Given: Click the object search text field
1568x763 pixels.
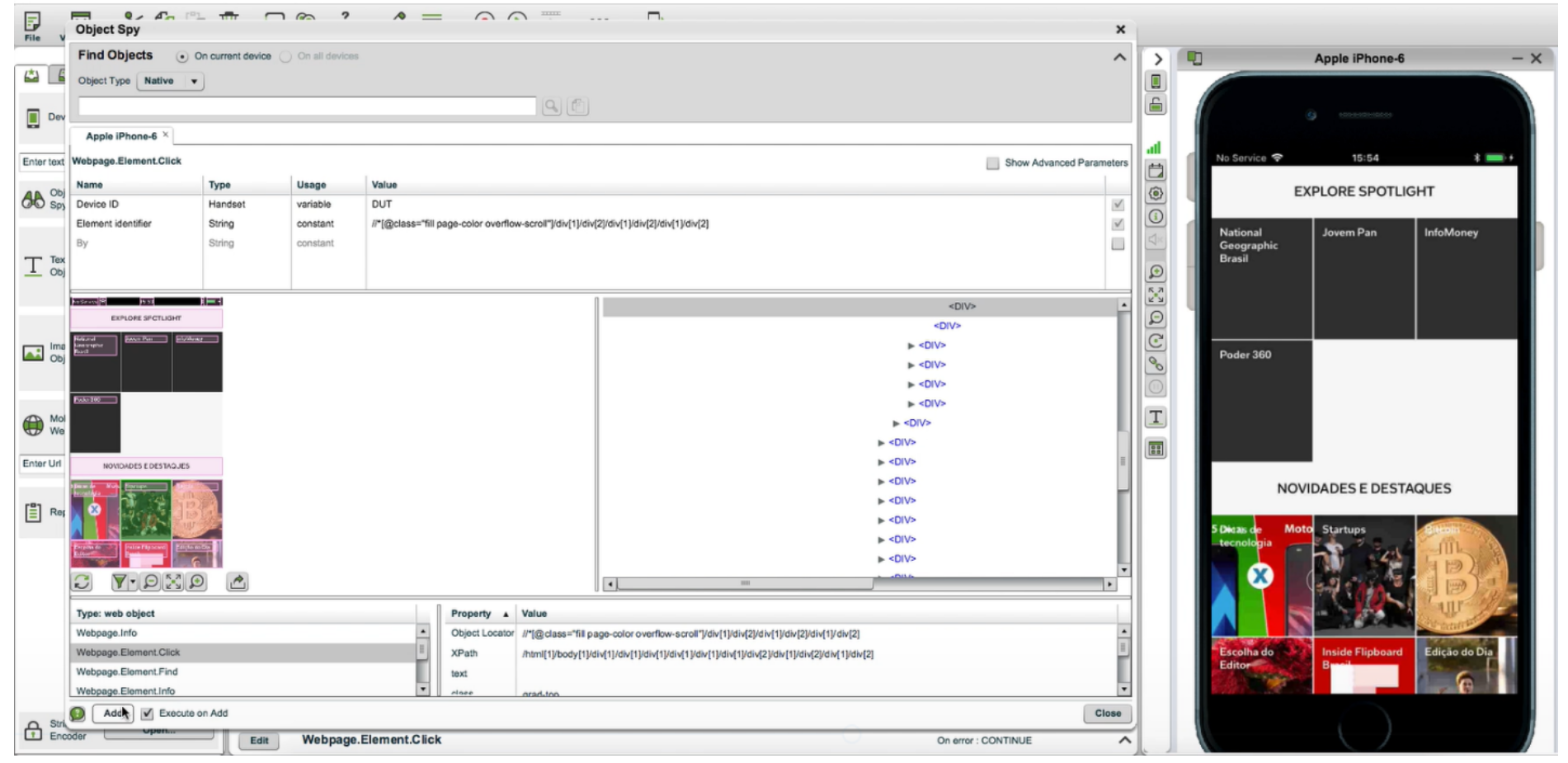Looking at the screenshot, I should click(307, 106).
